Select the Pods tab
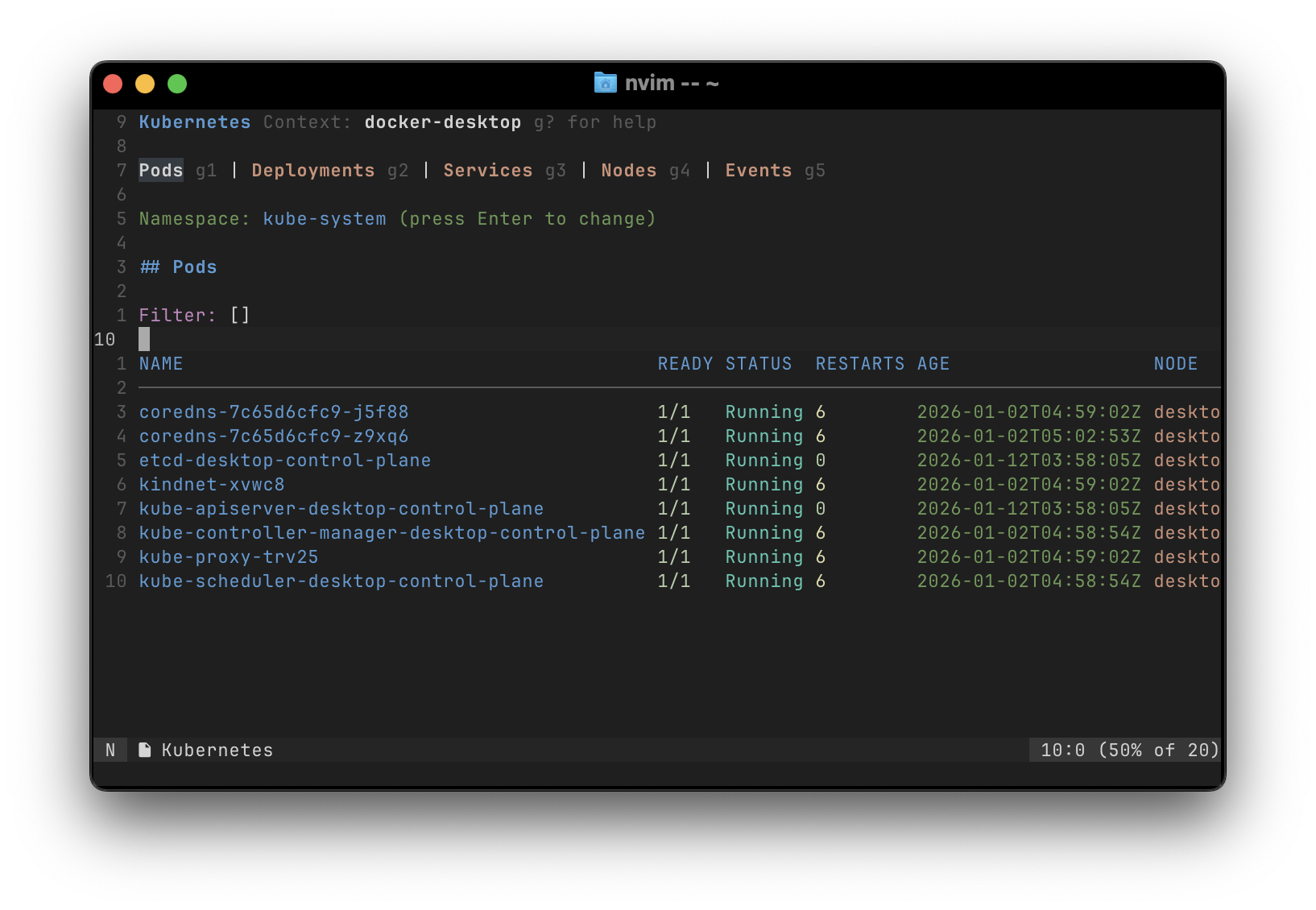1316x910 pixels. tap(161, 170)
